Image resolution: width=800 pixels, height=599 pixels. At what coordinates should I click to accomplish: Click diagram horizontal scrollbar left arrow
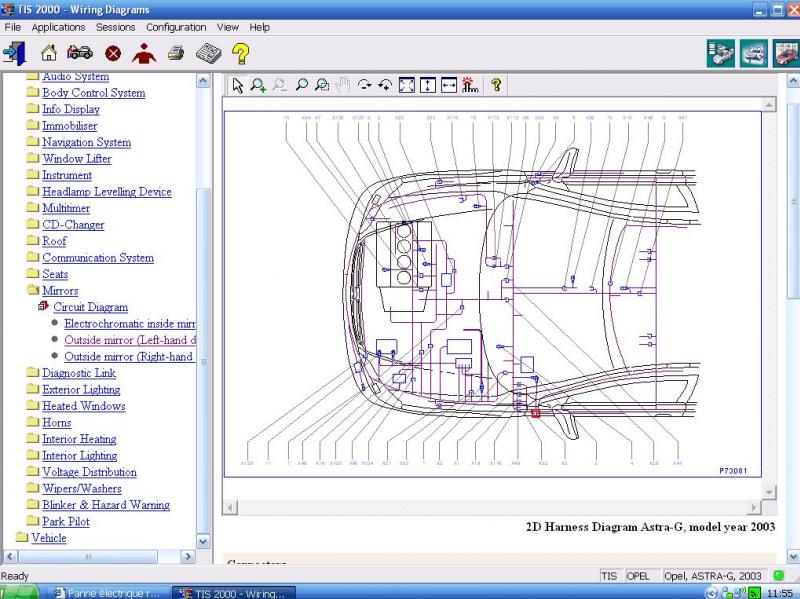tap(230, 507)
